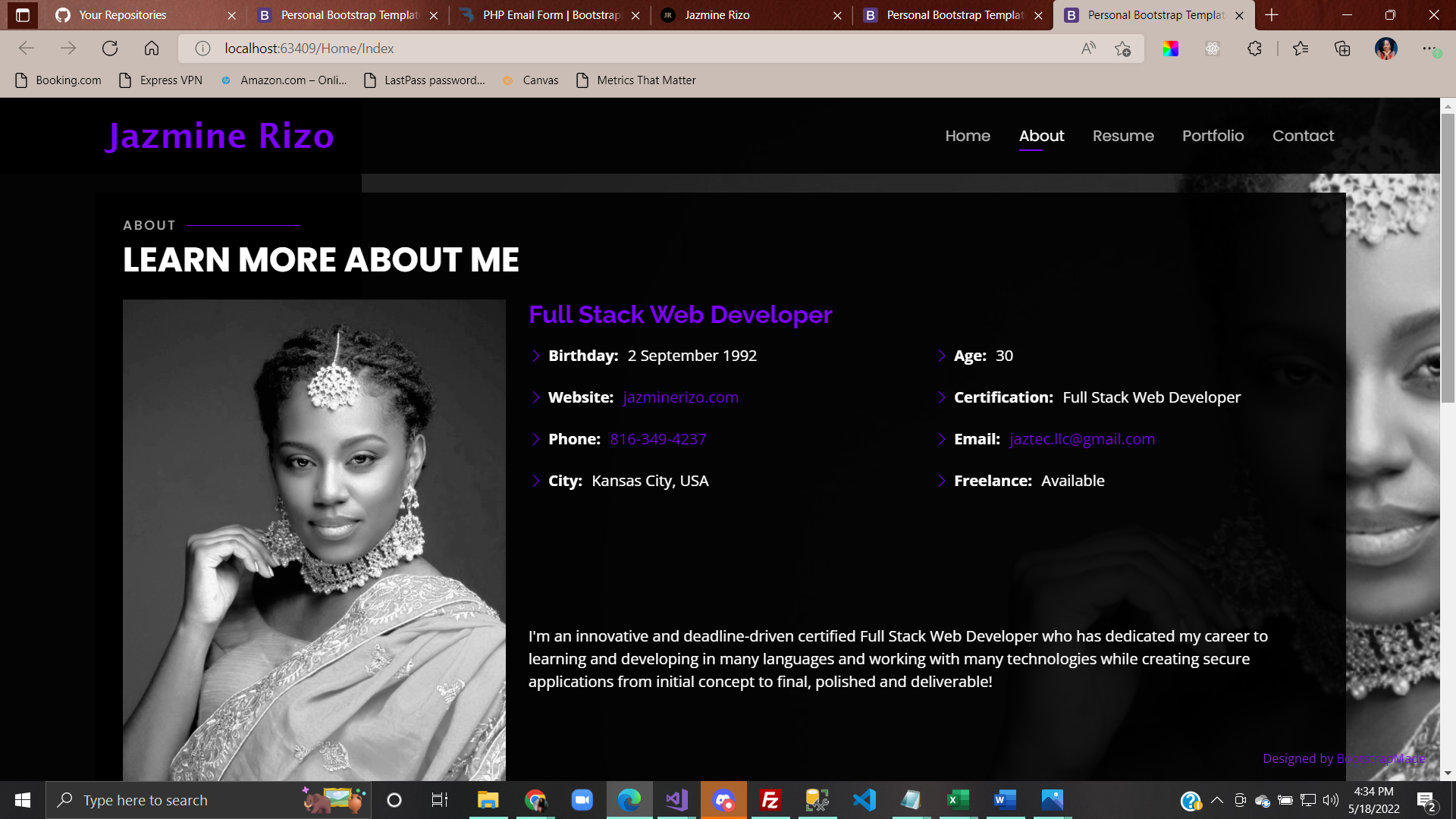The image size is (1456, 819).
Task: Click the browser Refresh icon
Action: [110, 49]
